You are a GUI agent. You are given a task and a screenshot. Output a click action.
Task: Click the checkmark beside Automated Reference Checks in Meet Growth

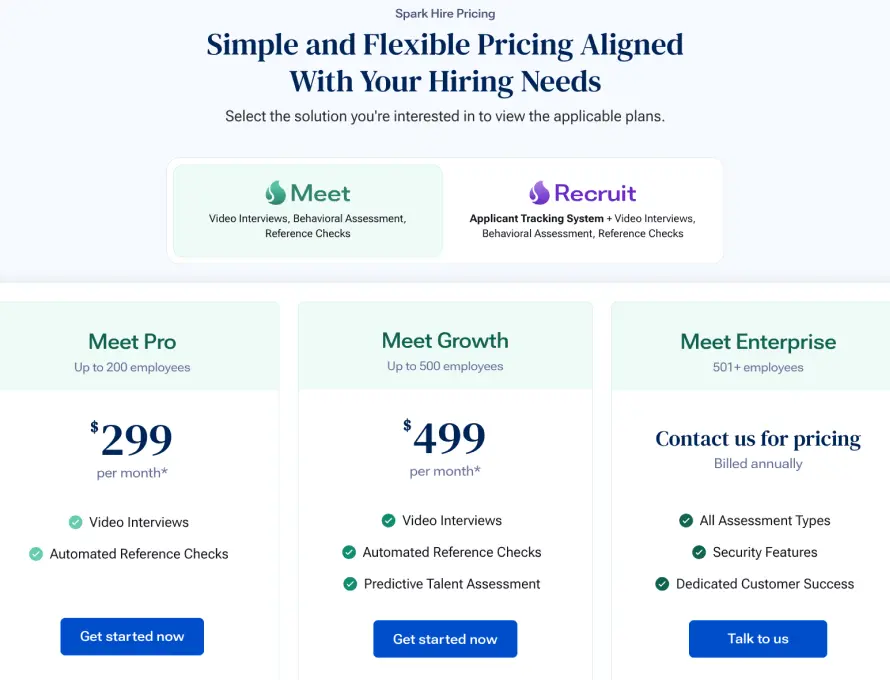coord(349,552)
